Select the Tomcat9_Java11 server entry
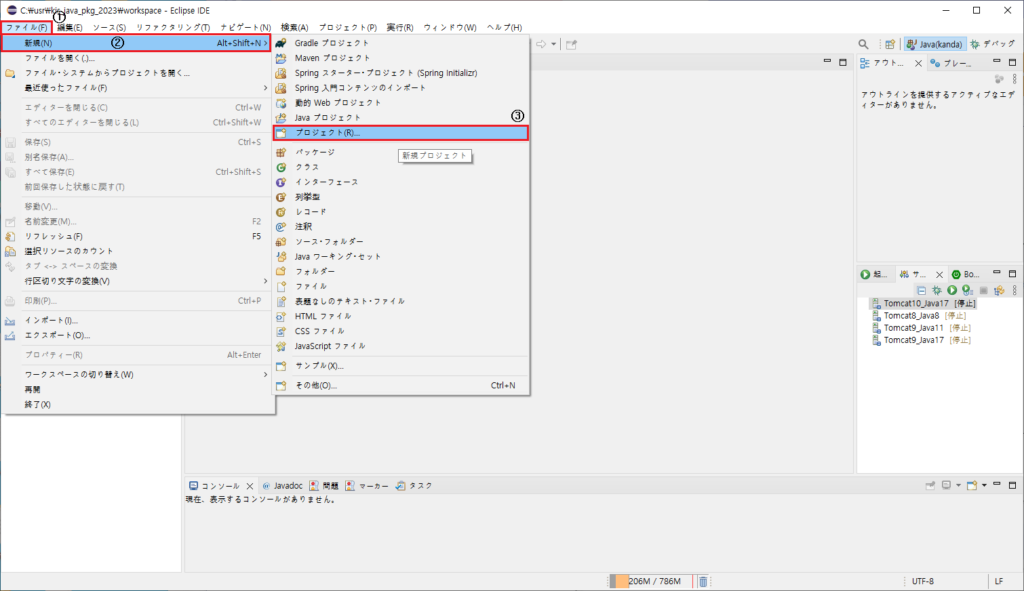Viewport: 1024px width, 591px height. click(921, 328)
